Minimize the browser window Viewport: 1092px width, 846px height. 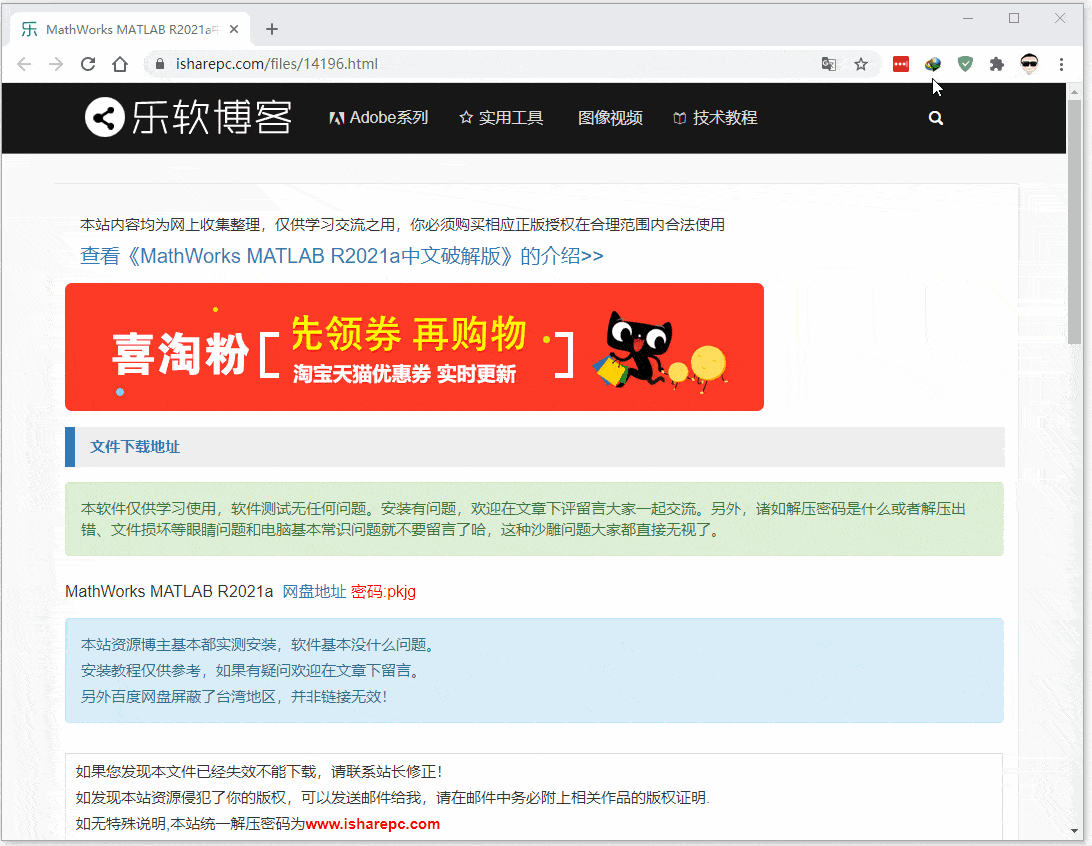(968, 18)
